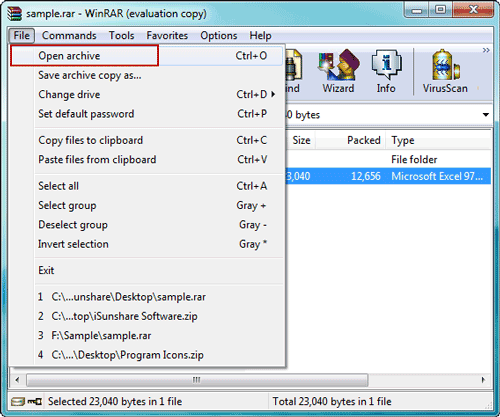Select the Microsoft Excel 97 file row
Viewport: 500px width, 417px height.
[388, 176]
